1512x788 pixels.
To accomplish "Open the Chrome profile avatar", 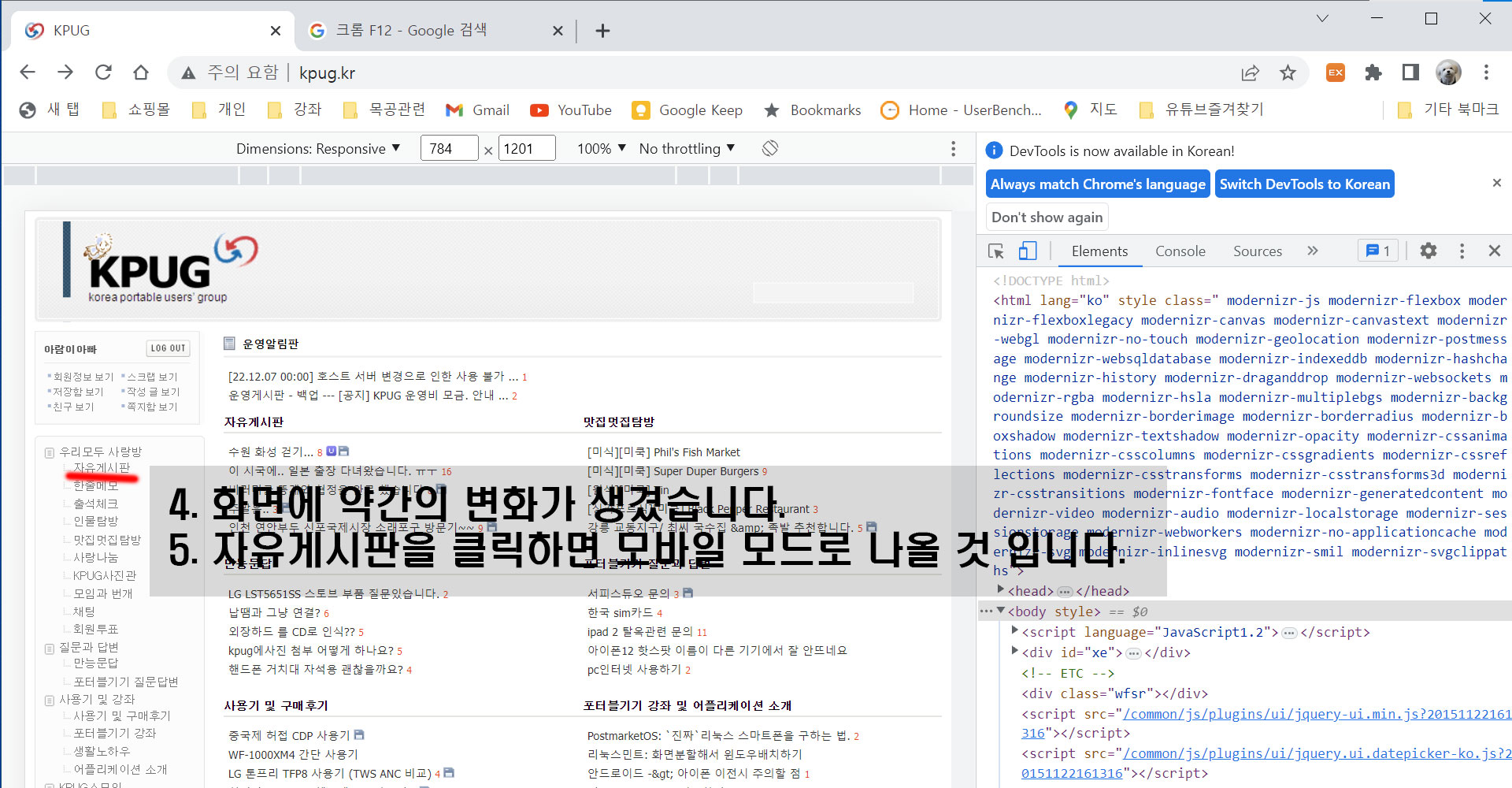I will pos(1448,72).
